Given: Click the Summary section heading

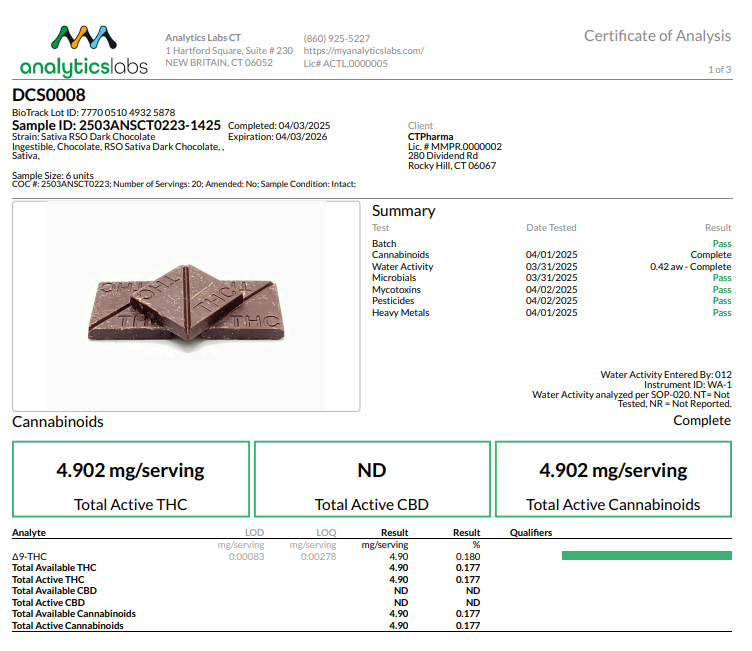Looking at the screenshot, I should point(403,211).
